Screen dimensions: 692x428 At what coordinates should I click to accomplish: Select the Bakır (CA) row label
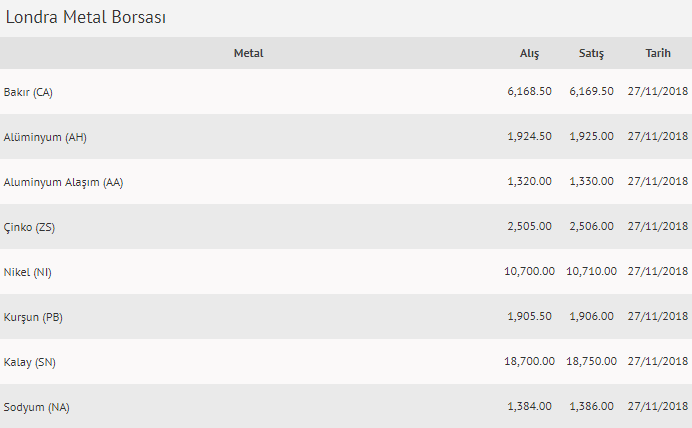point(28,92)
